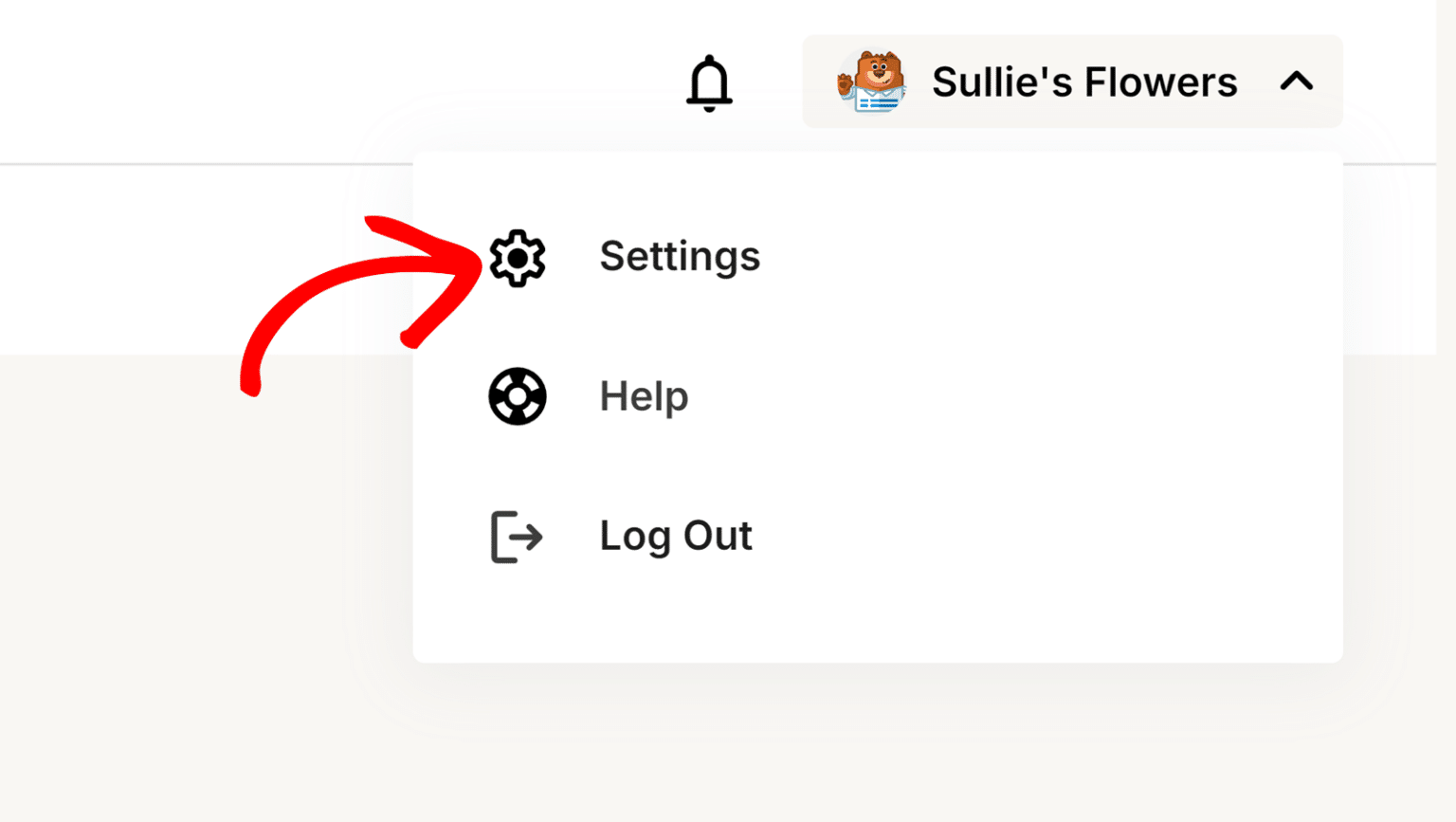The height and width of the screenshot is (822, 1456).
Task: Click the Sullie's Flowers account name
Action: point(1084,82)
